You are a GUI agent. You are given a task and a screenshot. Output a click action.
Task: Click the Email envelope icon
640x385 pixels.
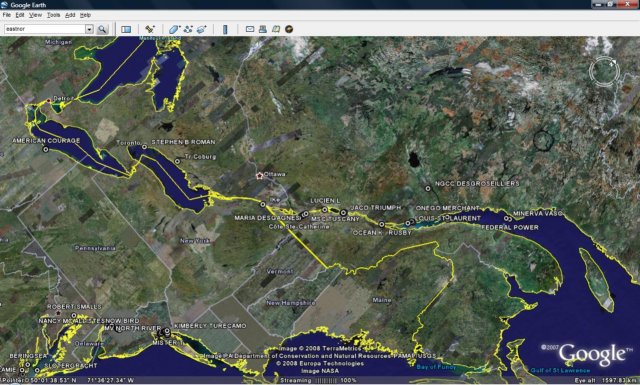[x=250, y=29]
